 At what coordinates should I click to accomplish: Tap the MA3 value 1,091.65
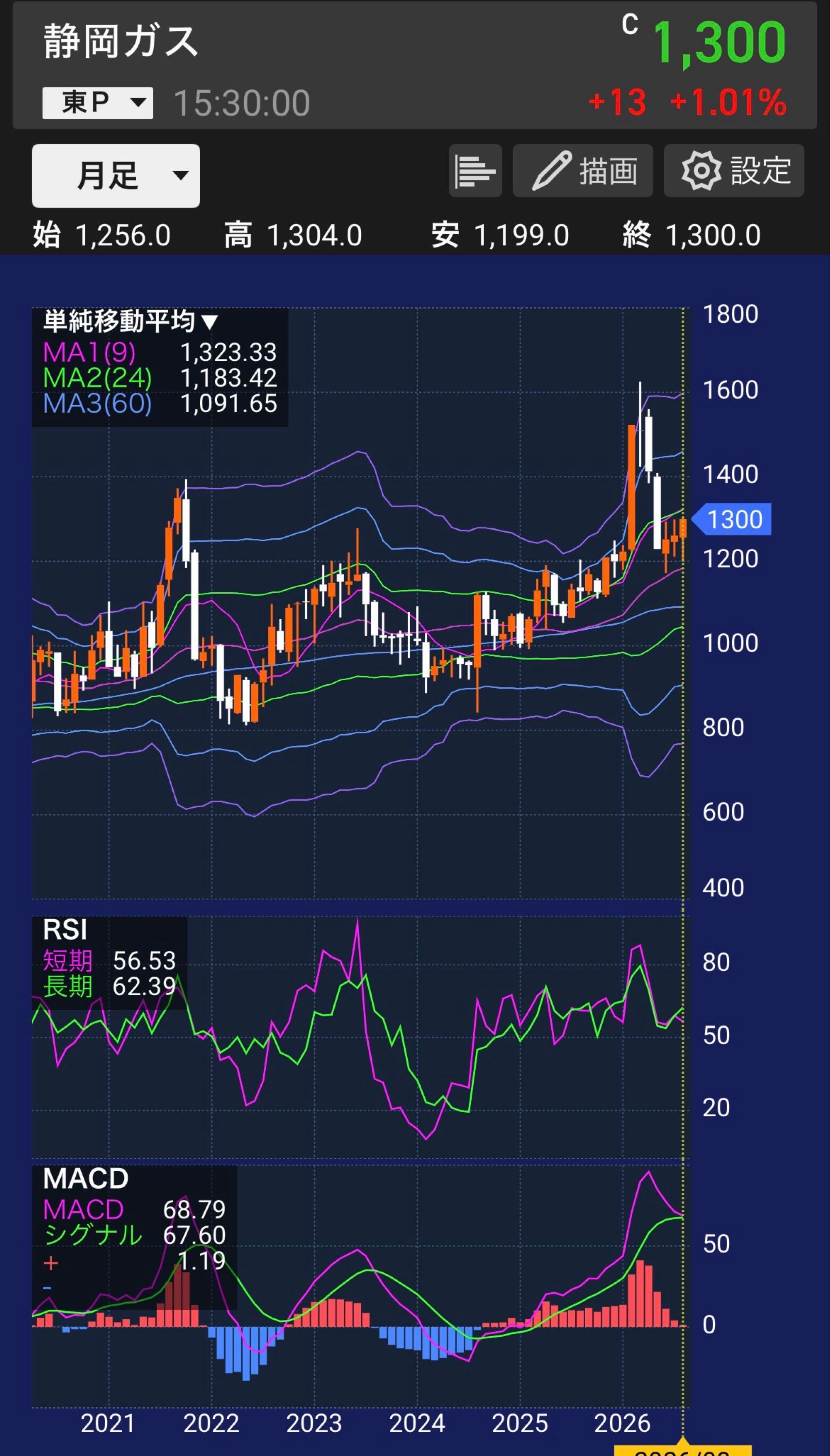tap(229, 404)
